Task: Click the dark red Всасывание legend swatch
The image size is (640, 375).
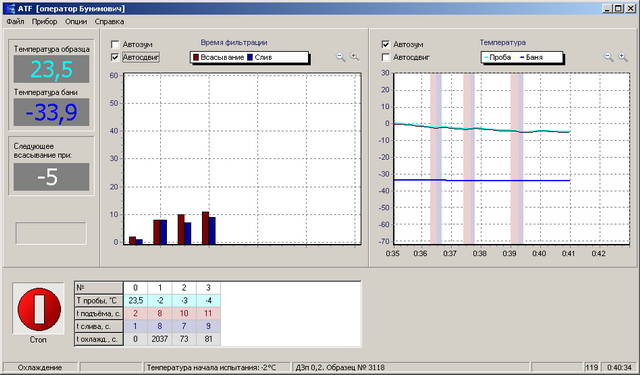Action: [x=196, y=58]
